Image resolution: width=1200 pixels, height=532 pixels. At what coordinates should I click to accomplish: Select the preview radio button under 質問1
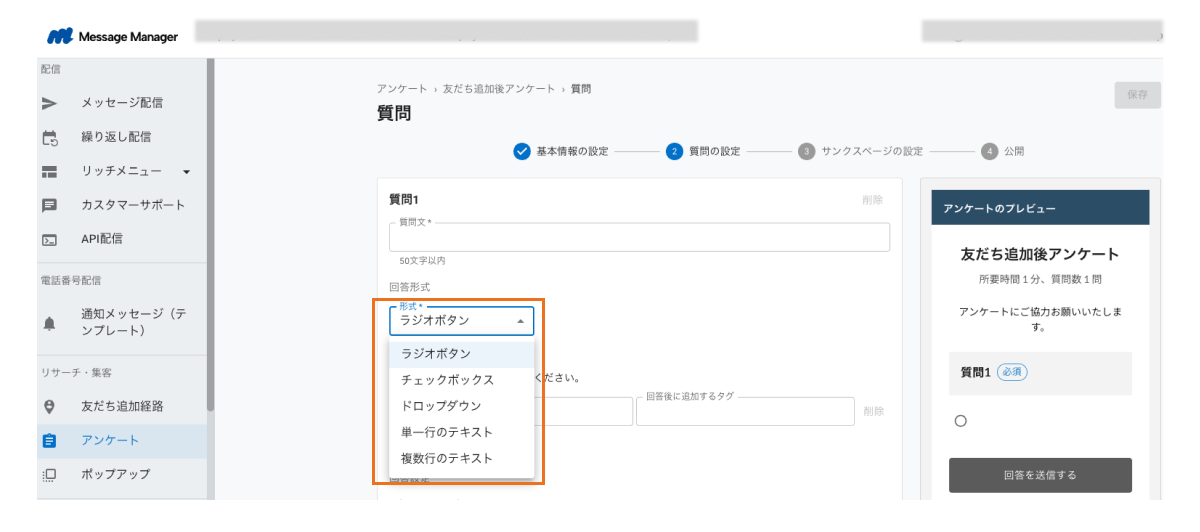pyautogui.click(x=961, y=421)
